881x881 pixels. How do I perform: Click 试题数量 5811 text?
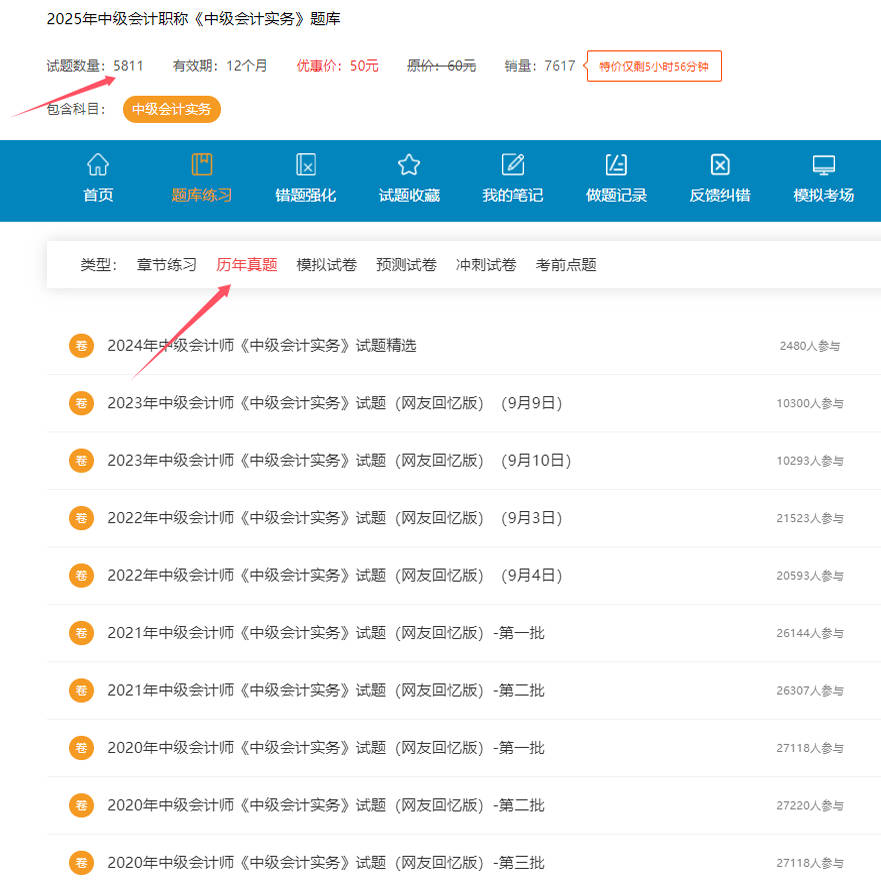click(x=95, y=66)
